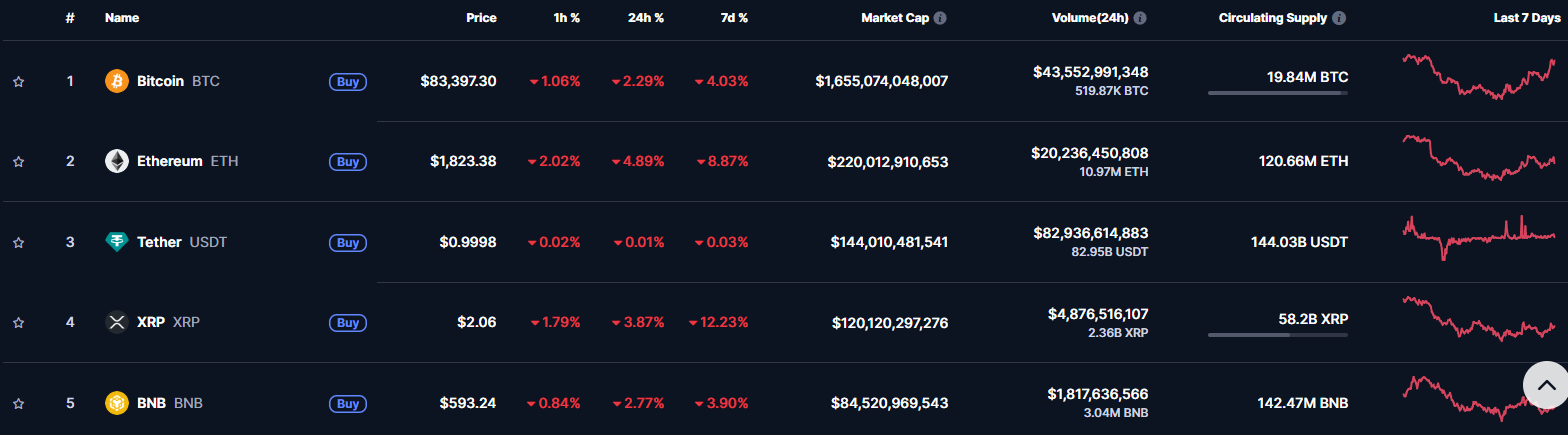Sort by 24h % column header

click(x=645, y=18)
